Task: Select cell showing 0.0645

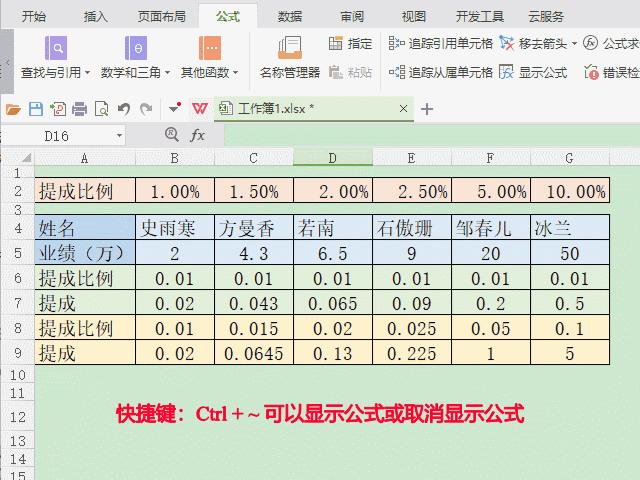Action: pyautogui.click(x=253, y=353)
